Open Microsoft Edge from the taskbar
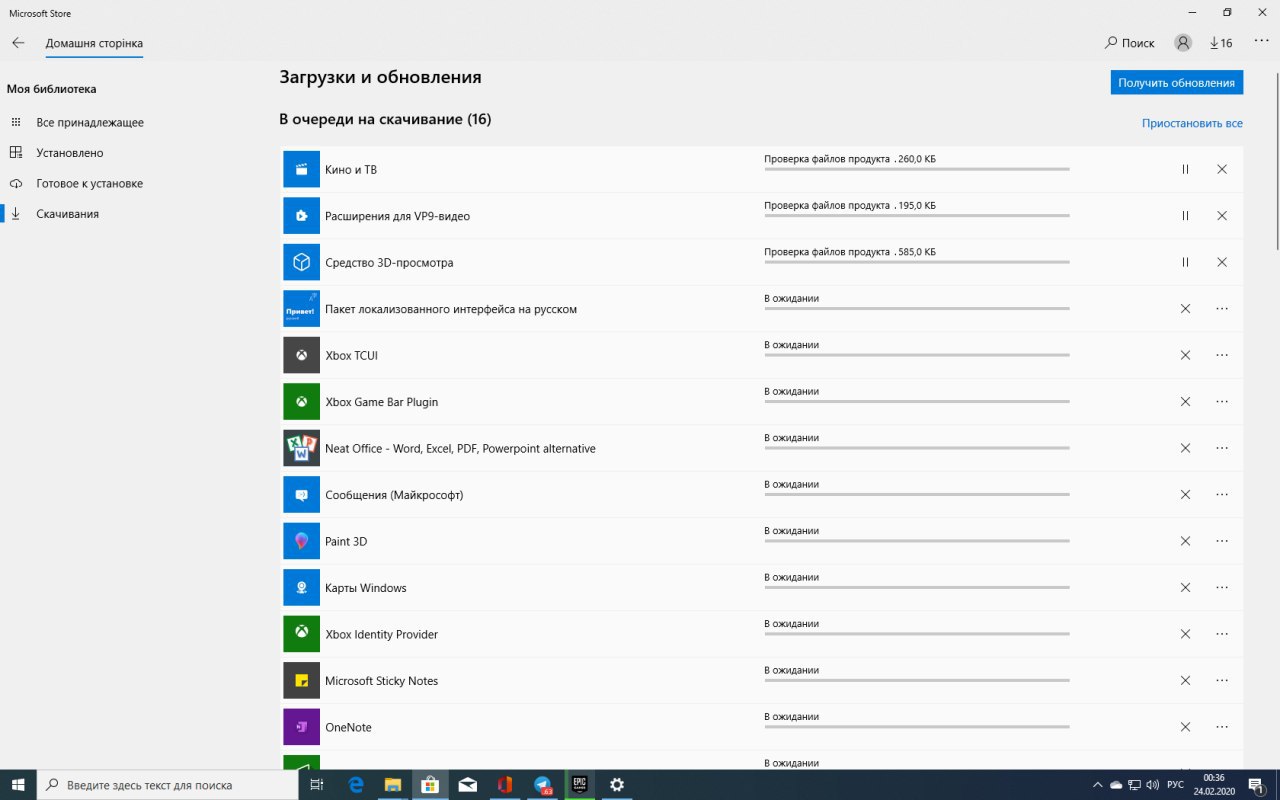The image size is (1280, 800). pyautogui.click(x=355, y=785)
